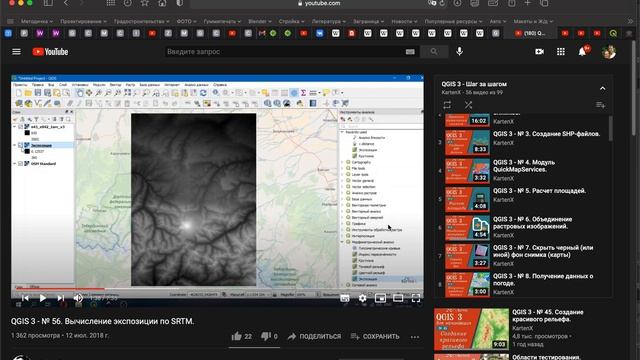
Task: Expand the Градостроительство bookmarks folder
Action: [141, 21]
